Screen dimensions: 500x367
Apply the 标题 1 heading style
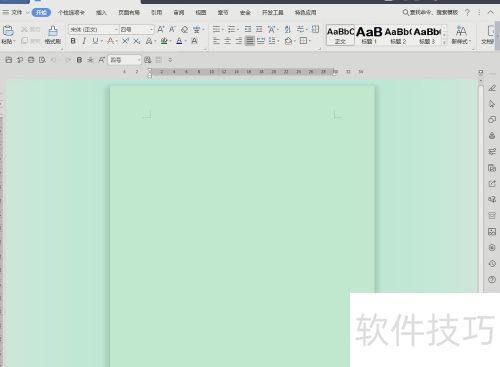(x=369, y=35)
